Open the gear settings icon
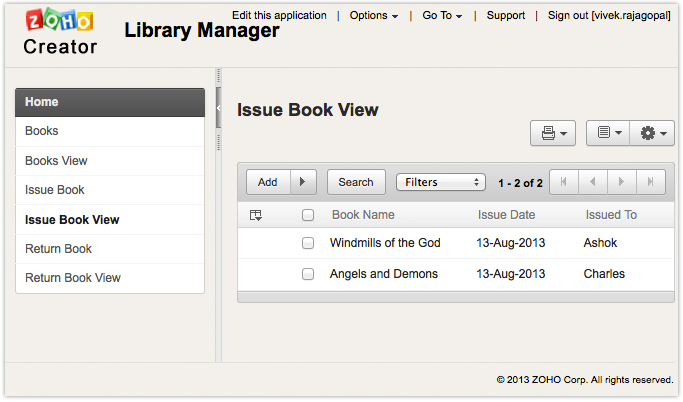 tap(652, 133)
